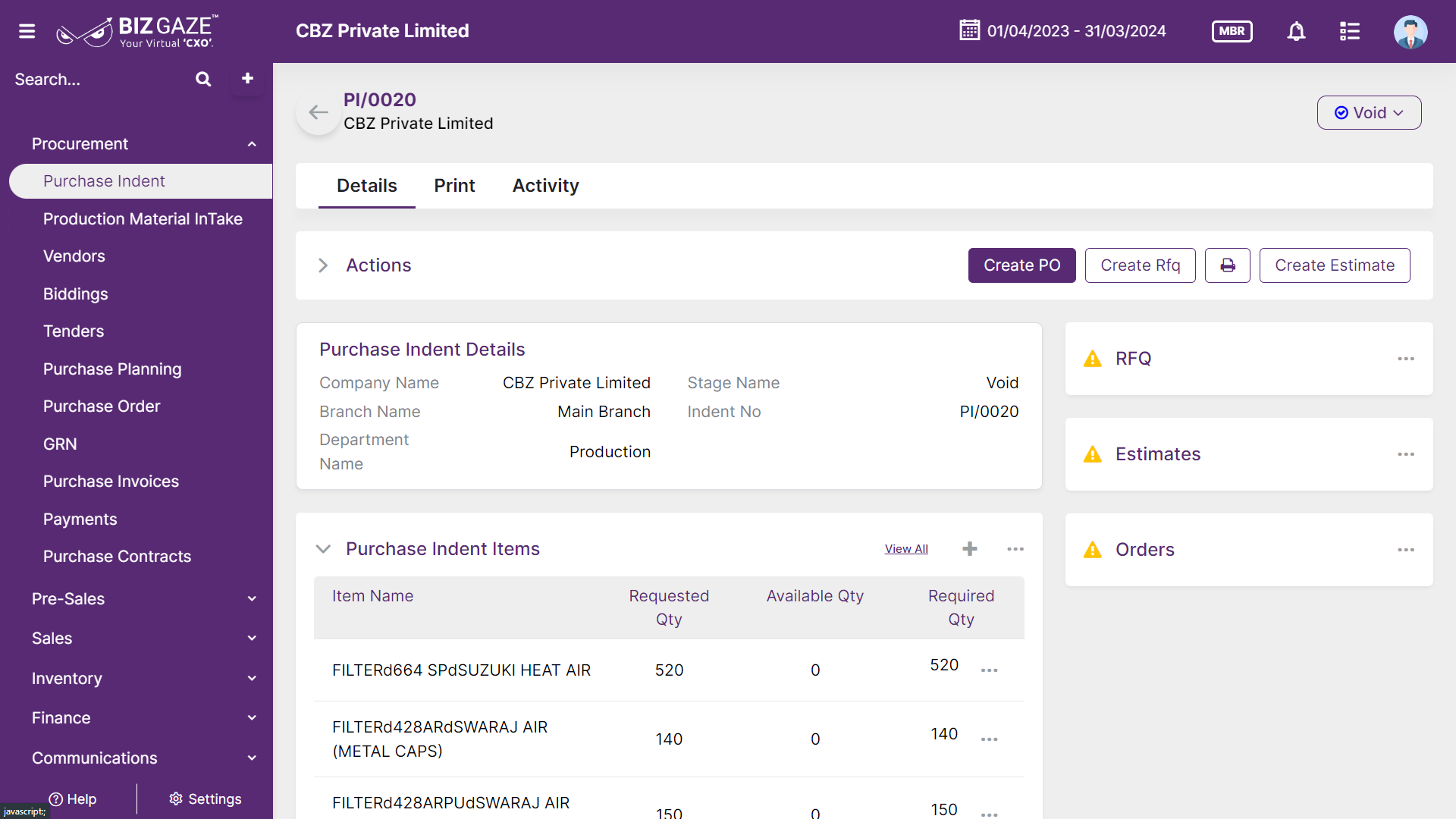Click the Create Rfq button
This screenshot has height=819, width=1456.
pyautogui.click(x=1140, y=265)
